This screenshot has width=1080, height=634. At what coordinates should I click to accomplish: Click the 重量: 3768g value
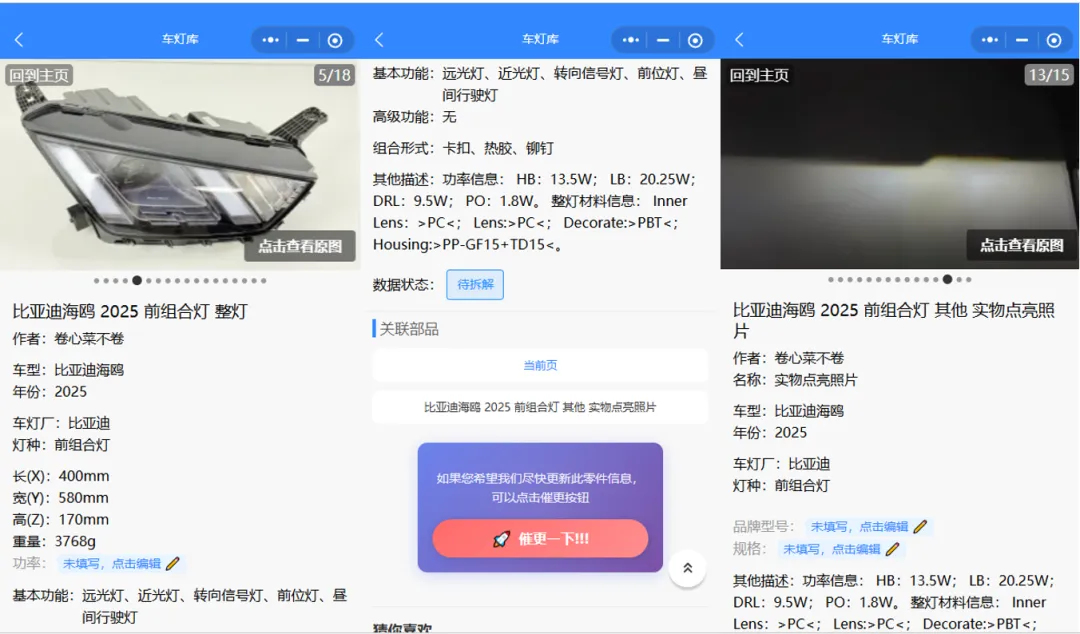(54, 541)
